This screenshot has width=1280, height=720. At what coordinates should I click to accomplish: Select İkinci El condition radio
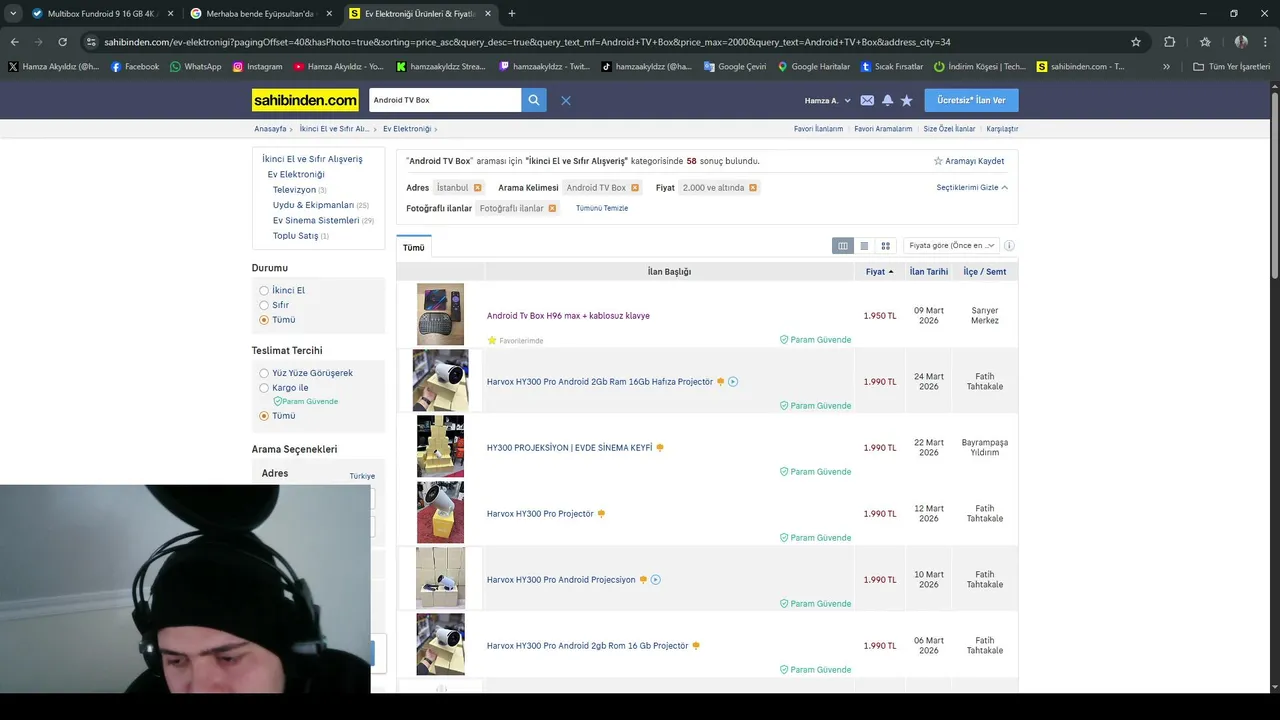264,290
